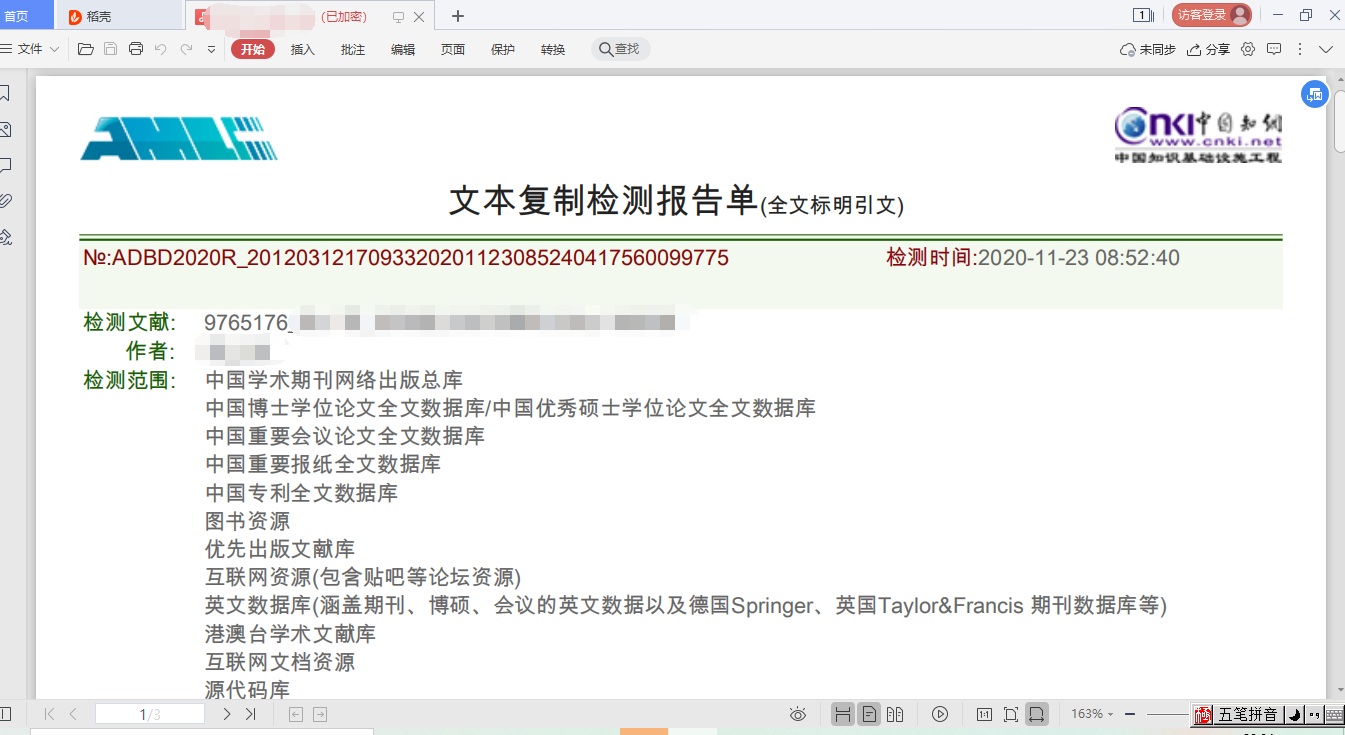This screenshot has width=1345, height=735.
Task: Open the 编辑 tab
Action: (403, 49)
